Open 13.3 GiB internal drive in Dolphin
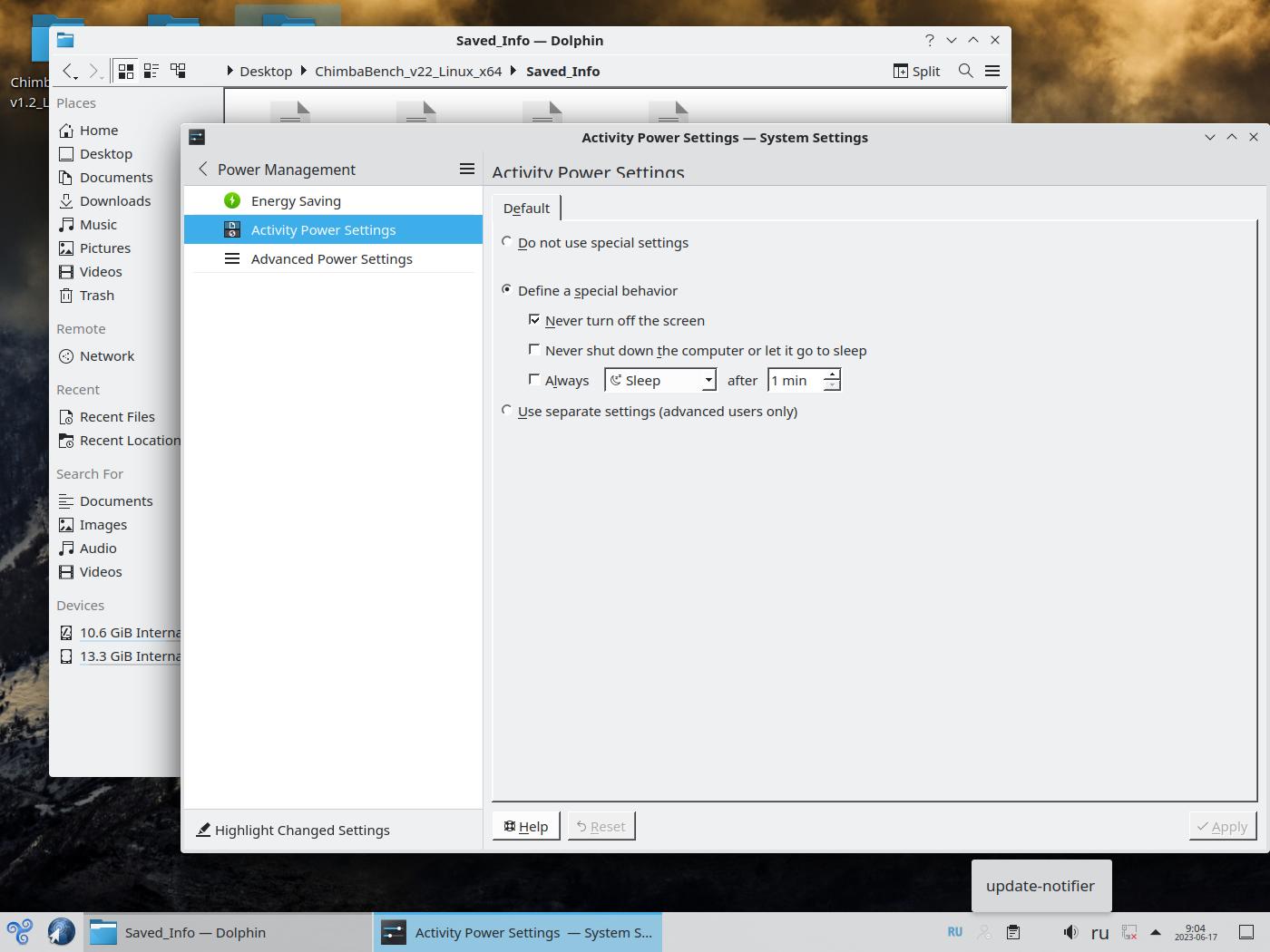 click(x=119, y=656)
